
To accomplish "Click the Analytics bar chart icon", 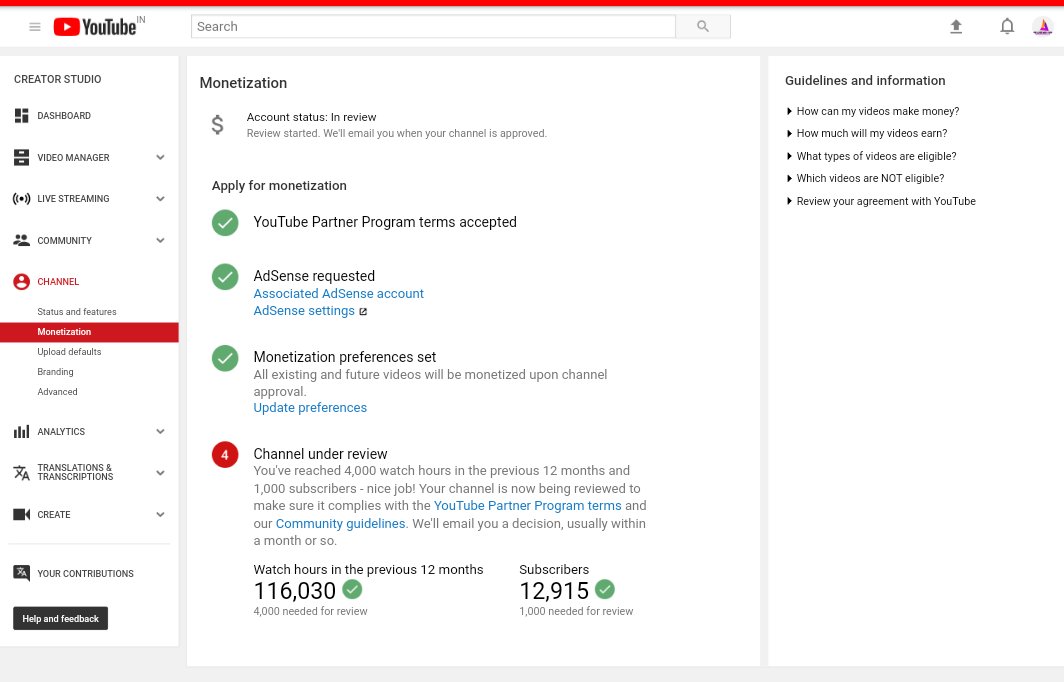I will pos(22,432).
